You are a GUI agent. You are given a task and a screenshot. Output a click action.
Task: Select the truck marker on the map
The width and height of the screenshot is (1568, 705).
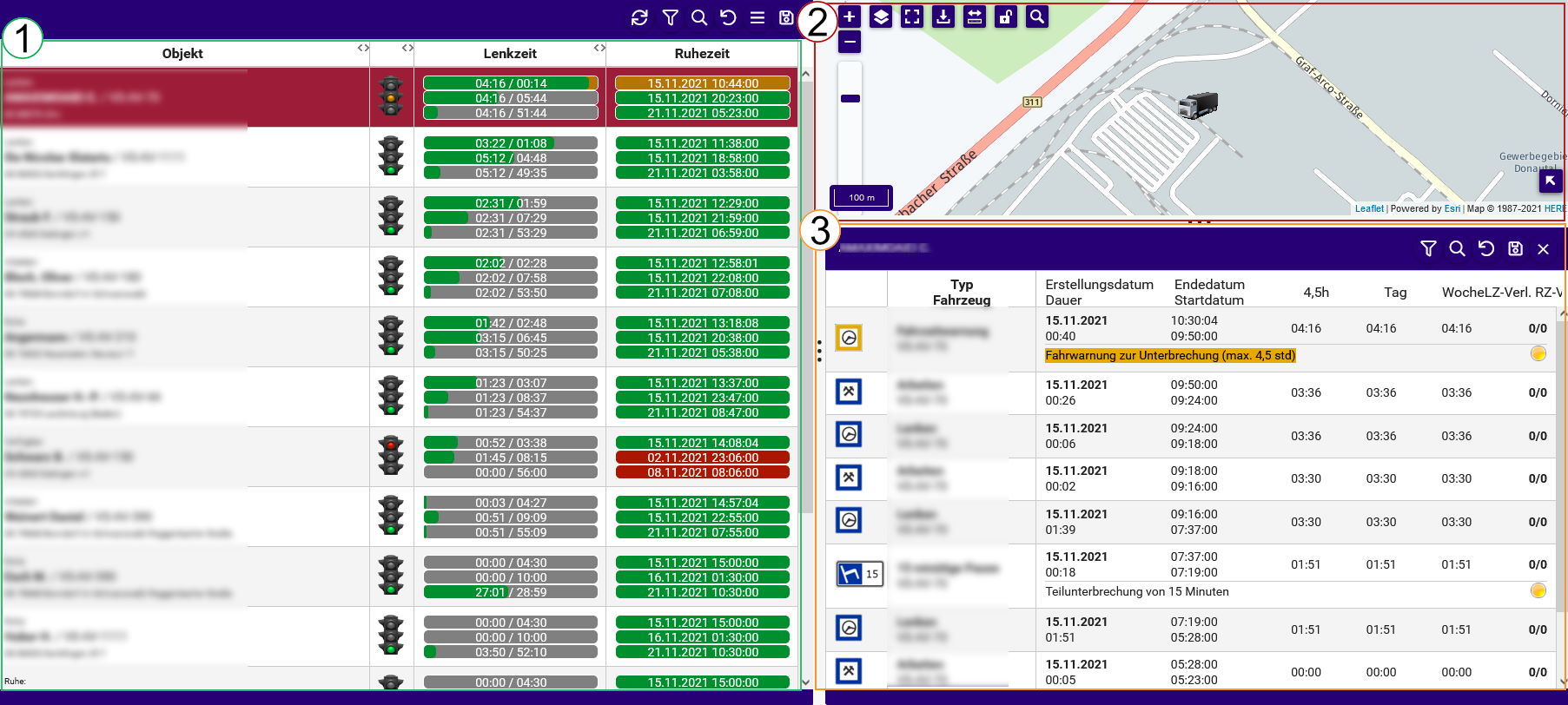[1198, 106]
